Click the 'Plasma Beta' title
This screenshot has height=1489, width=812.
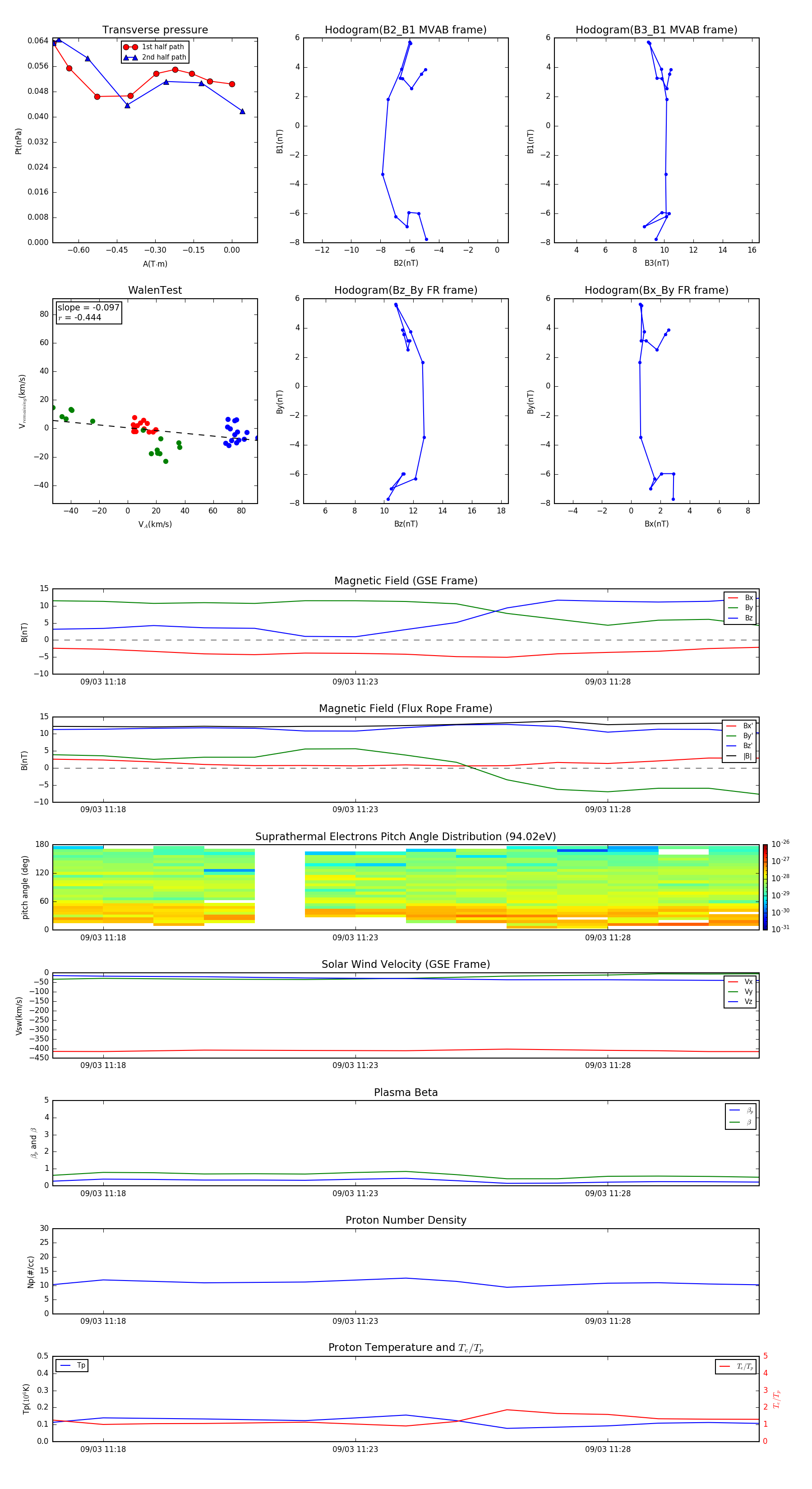coord(406,1092)
